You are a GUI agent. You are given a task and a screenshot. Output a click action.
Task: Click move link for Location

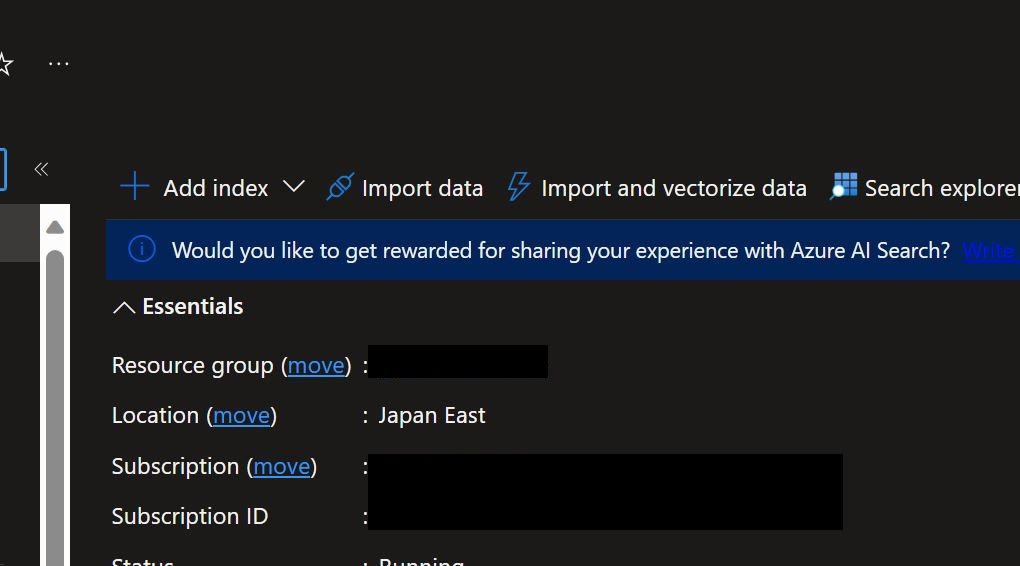241,416
